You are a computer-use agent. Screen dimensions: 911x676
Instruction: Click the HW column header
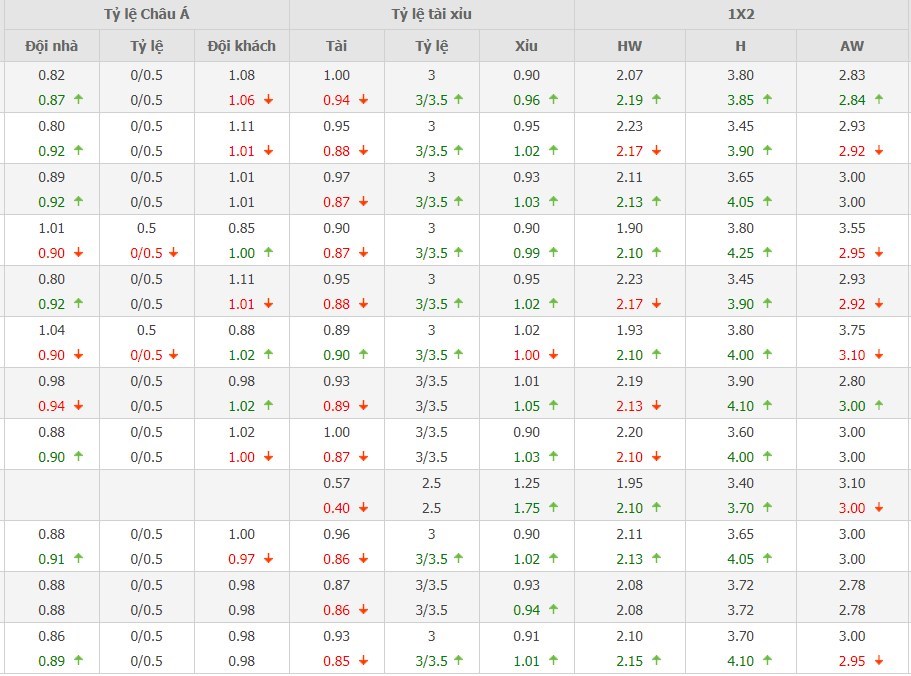pos(630,46)
